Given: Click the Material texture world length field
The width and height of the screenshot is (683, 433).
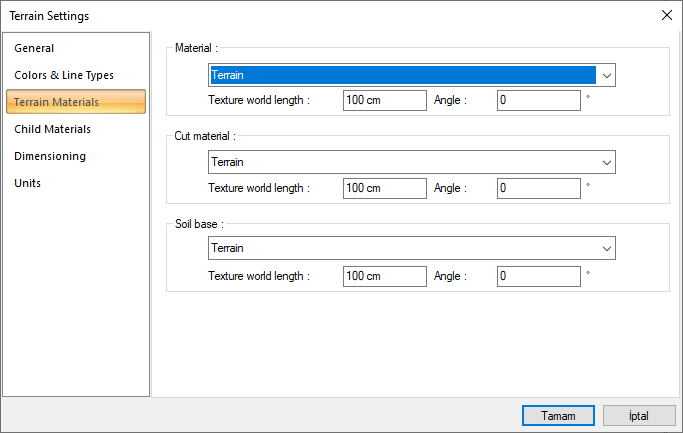Looking at the screenshot, I should click(384, 101).
